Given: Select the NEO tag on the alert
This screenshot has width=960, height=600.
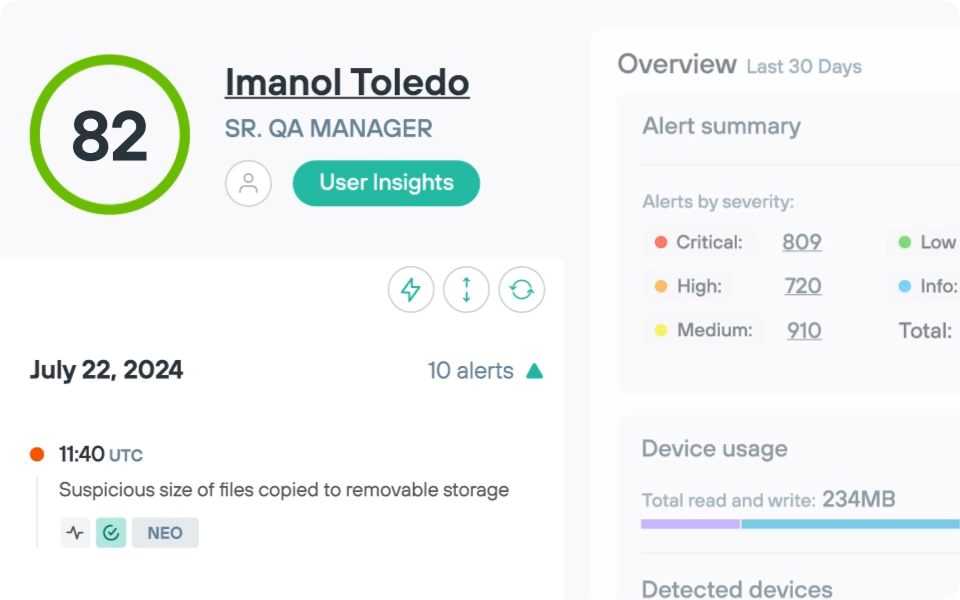Looking at the screenshot, I should [165, 532].
